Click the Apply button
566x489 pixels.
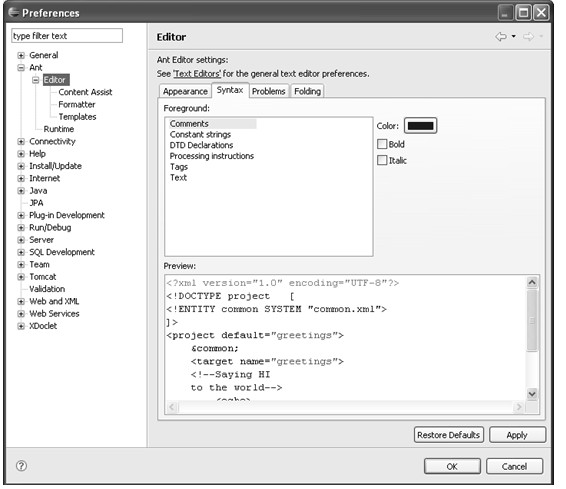[x=517, y=435]
